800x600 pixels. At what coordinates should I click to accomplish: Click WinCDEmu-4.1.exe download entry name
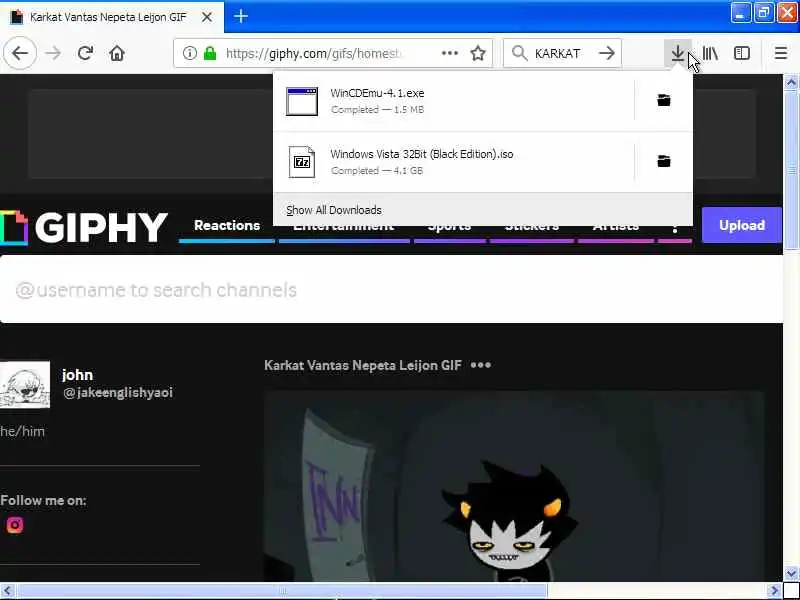(377, 93)
